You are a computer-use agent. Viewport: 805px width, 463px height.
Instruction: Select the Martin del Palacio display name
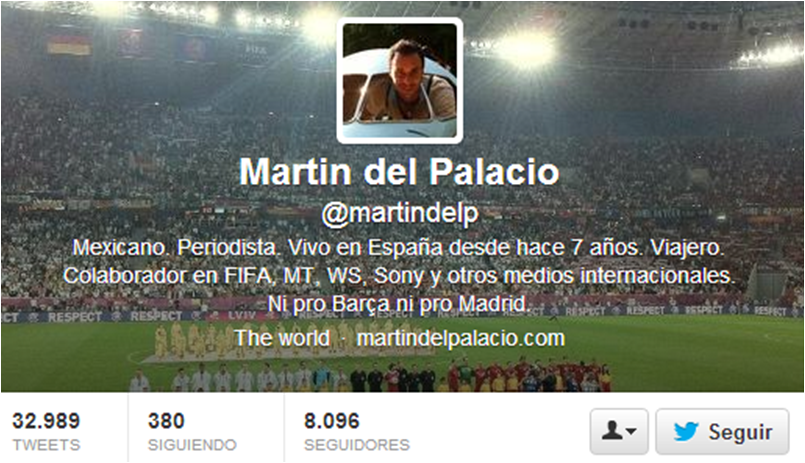pos(399,171)
